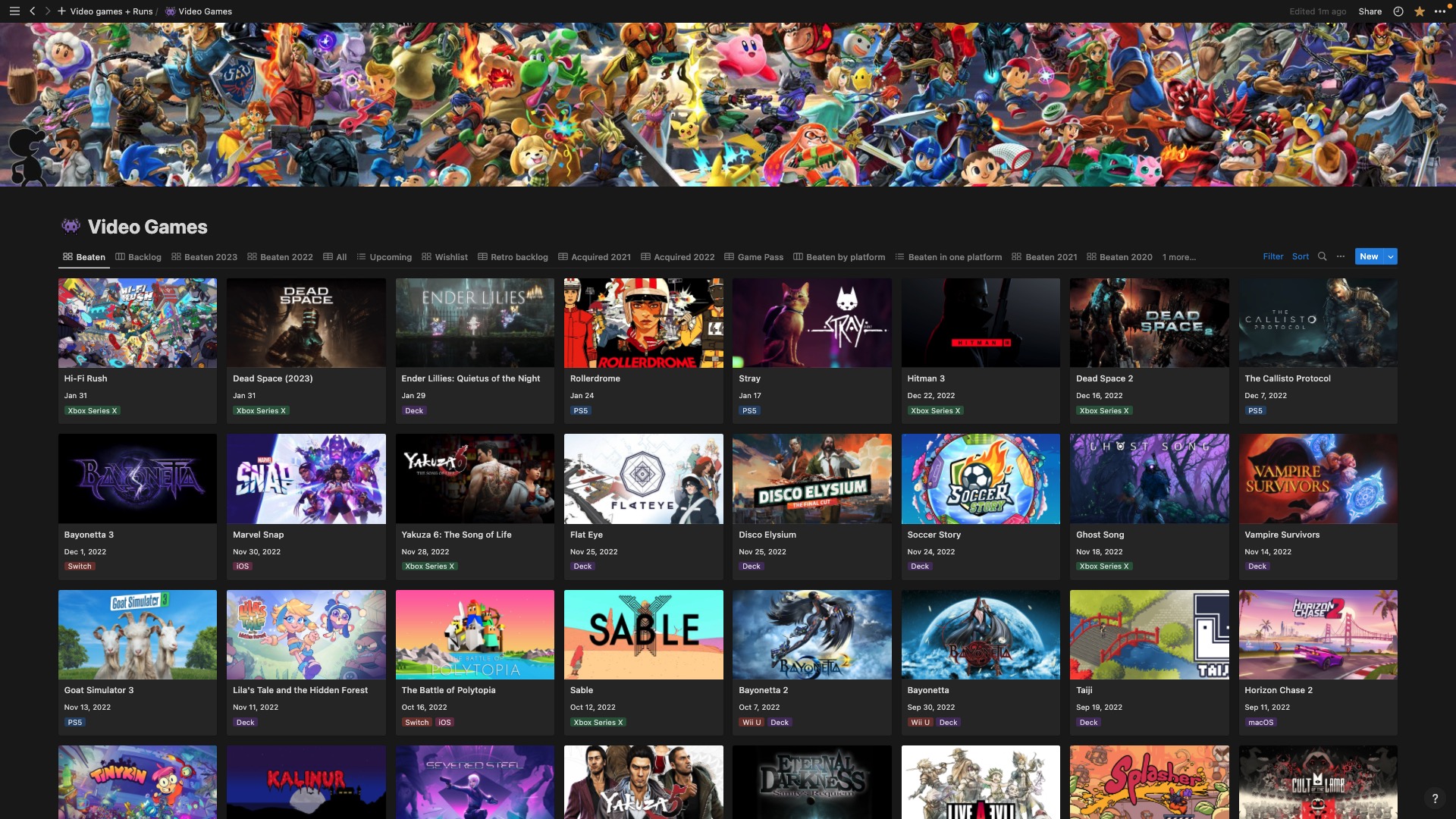Click the plus new page icon

click(61, 11)
